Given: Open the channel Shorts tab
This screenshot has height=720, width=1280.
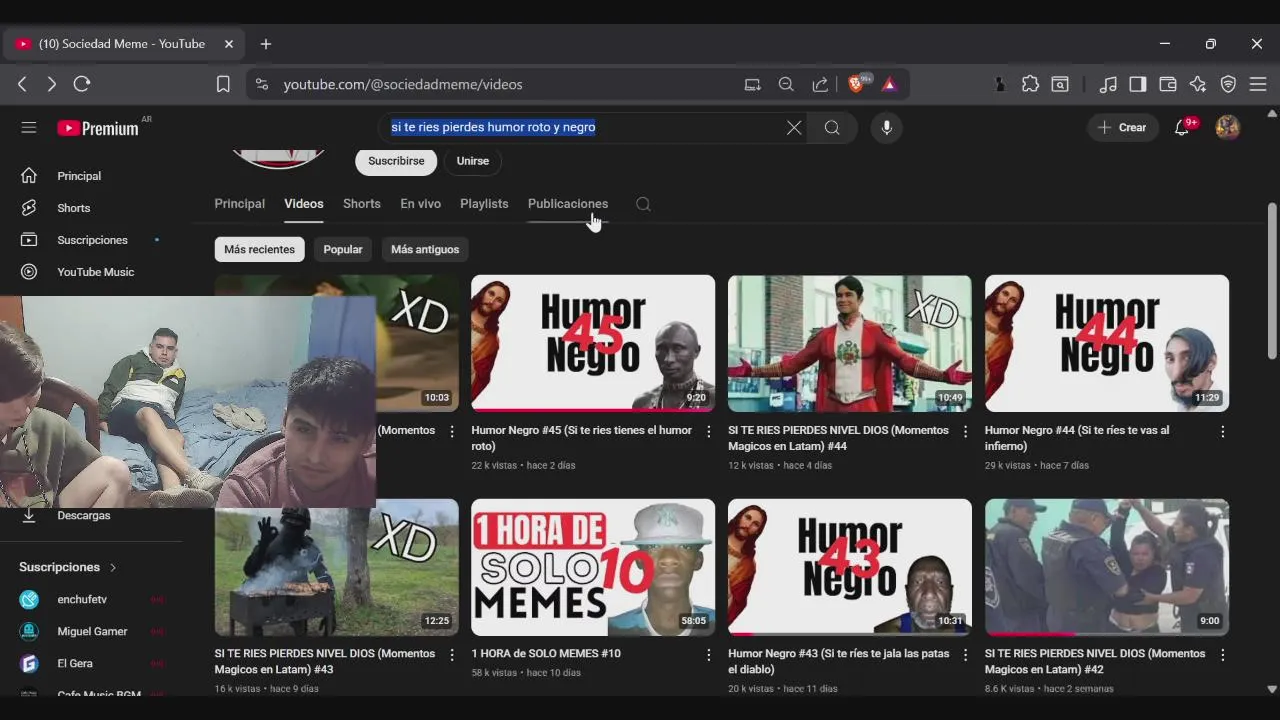Looking at the screenshot, I should click(361, 204).
